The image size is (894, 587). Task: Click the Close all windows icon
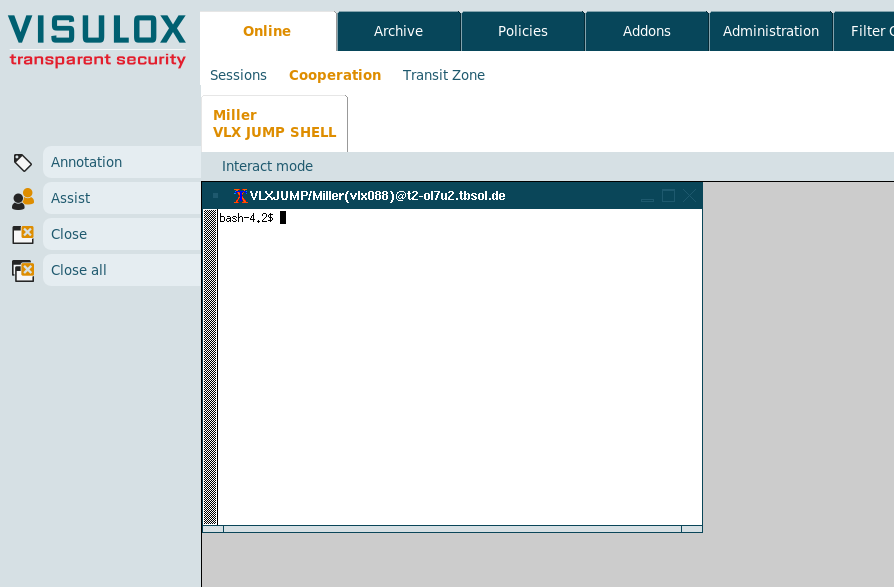point(22,271)
